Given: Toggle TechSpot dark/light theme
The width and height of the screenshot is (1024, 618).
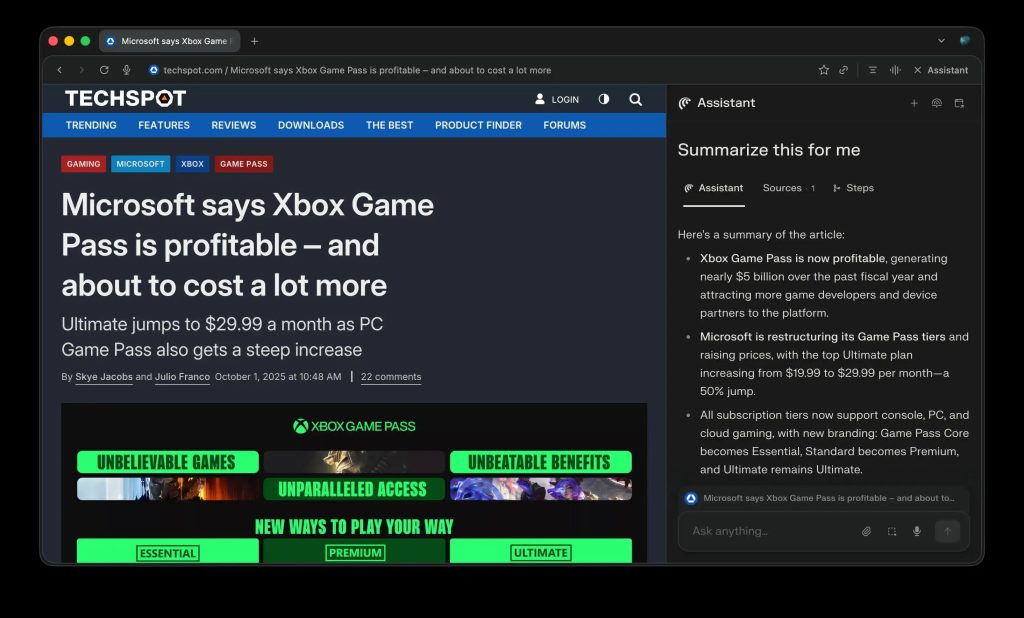Looking at the screenshot, I should (x=603, y=99).
